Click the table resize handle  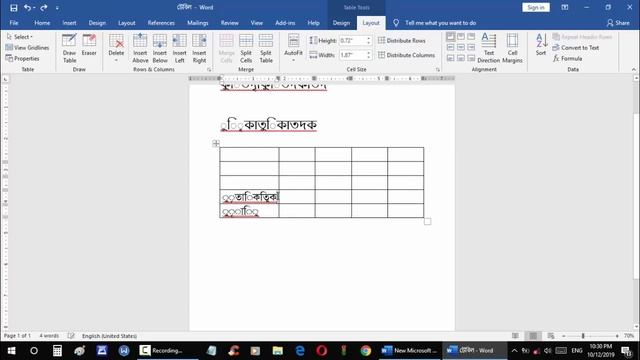click(x=427, y=221)
